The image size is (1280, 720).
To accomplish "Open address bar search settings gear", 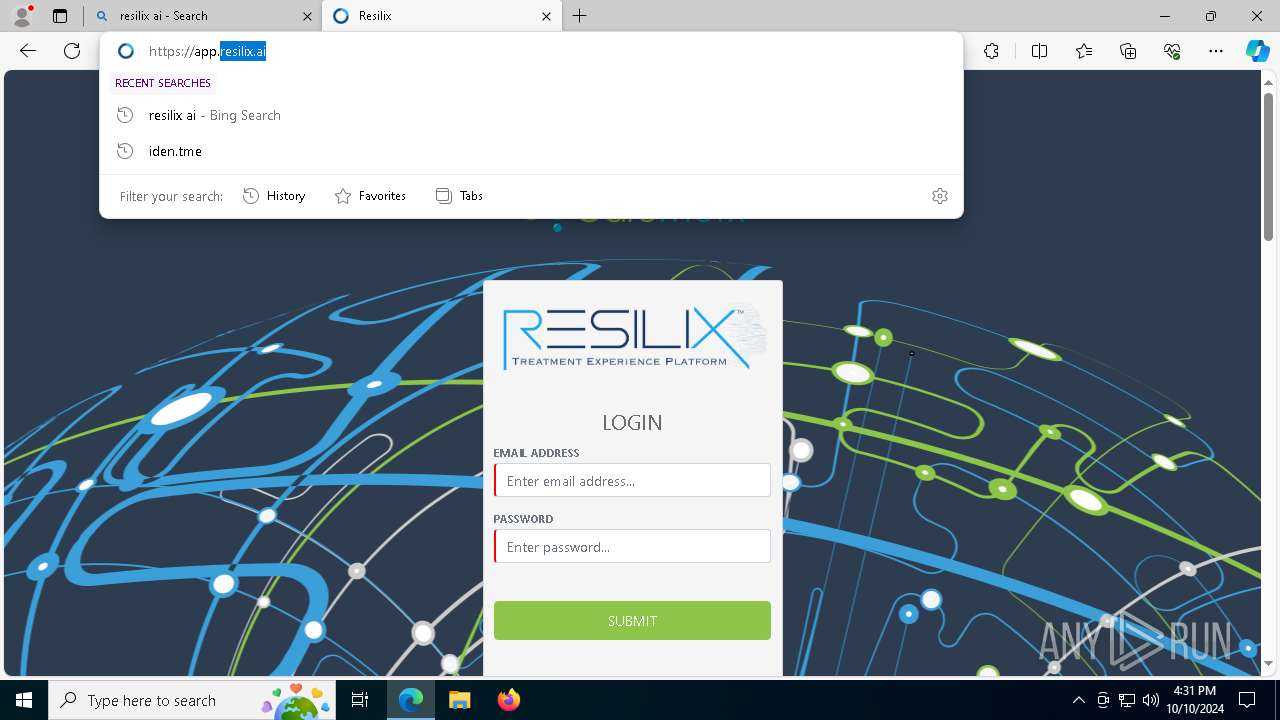I will (939, 196).
